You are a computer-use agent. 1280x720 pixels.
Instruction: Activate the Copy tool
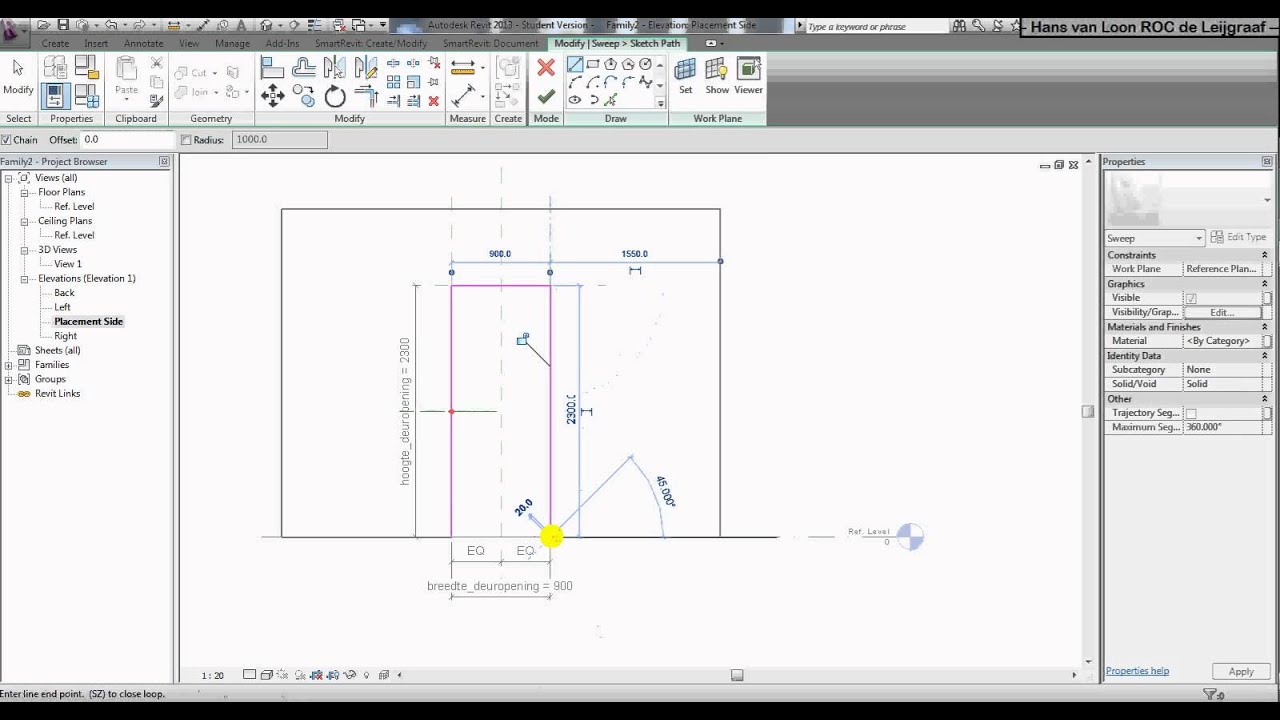pyautogui.click(x=304, y=96)
